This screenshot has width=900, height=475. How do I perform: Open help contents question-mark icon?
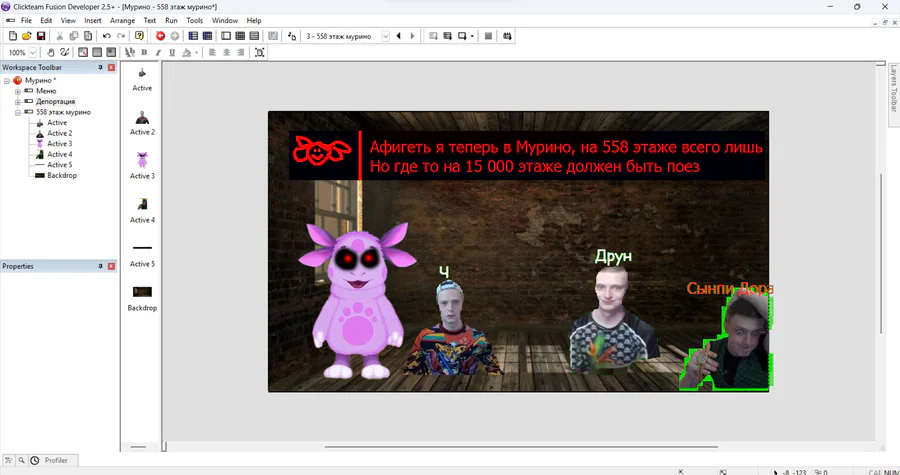point(139,36)
